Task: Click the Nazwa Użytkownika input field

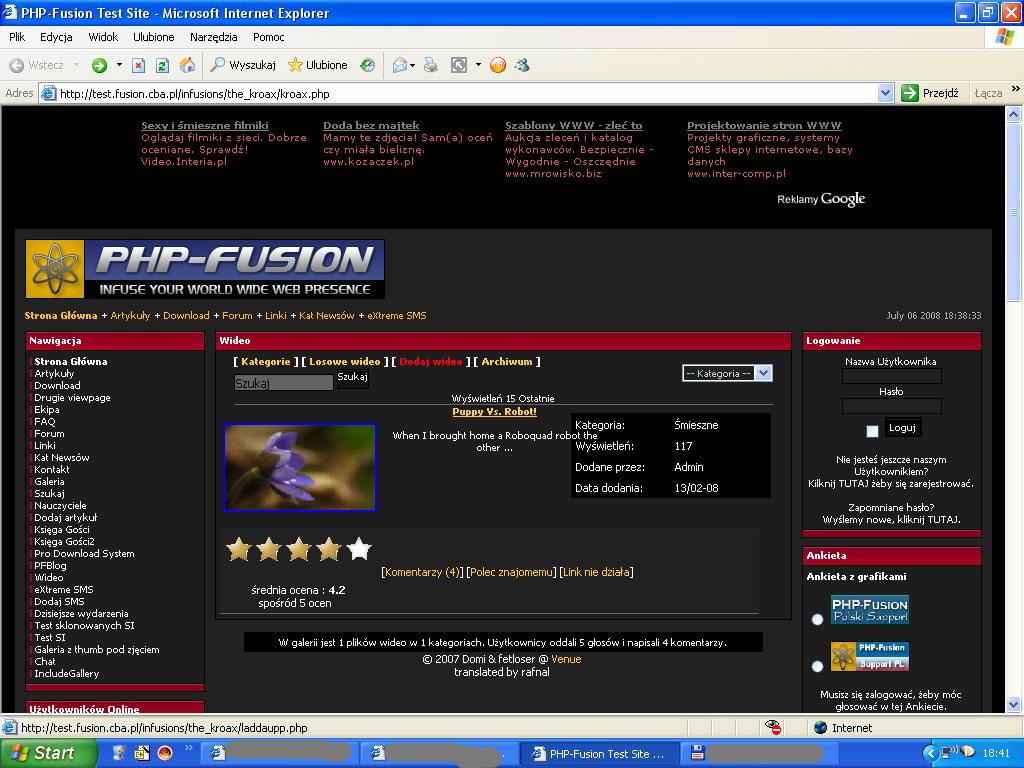Action: point(891,376)
